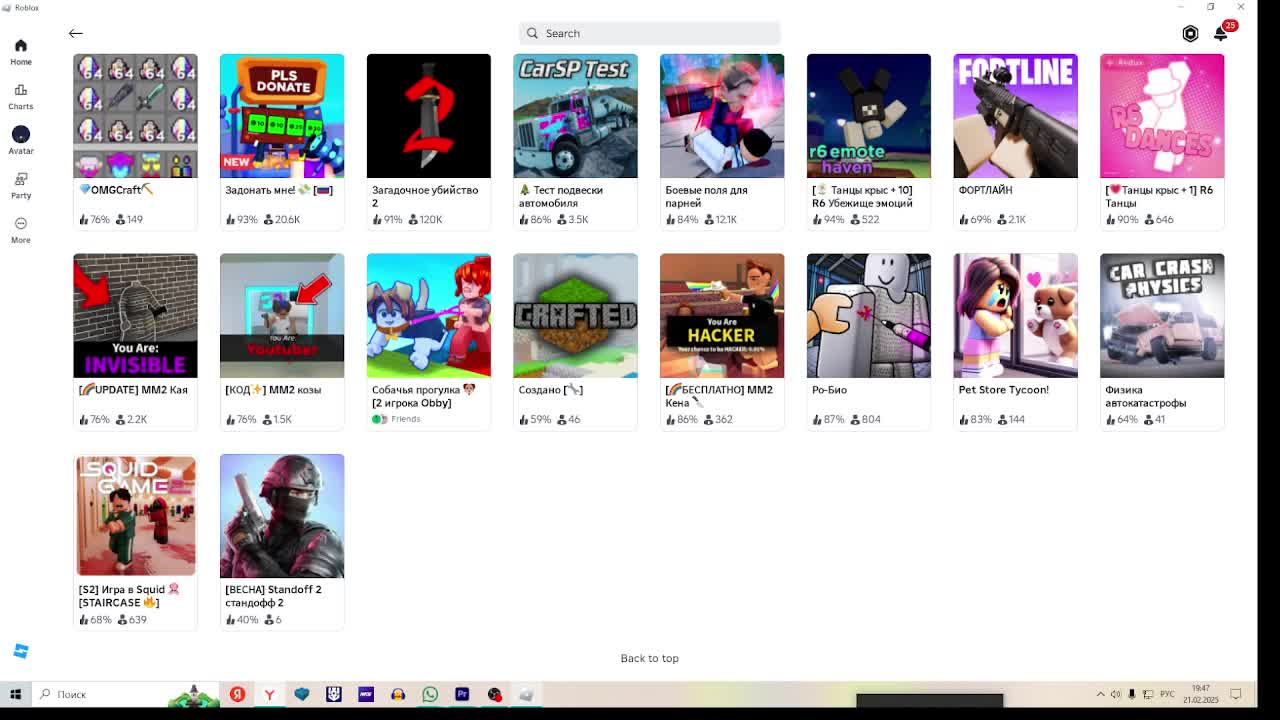
Task: Open the More menu in sidebar
Action: pyautogui.click(x=21, y=230)
